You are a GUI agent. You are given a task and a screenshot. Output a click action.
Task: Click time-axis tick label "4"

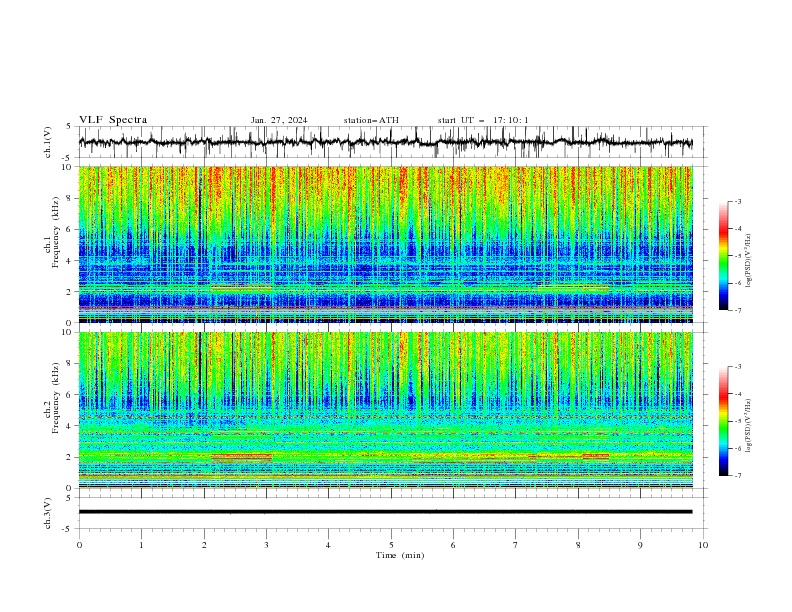tap(329, 545)
